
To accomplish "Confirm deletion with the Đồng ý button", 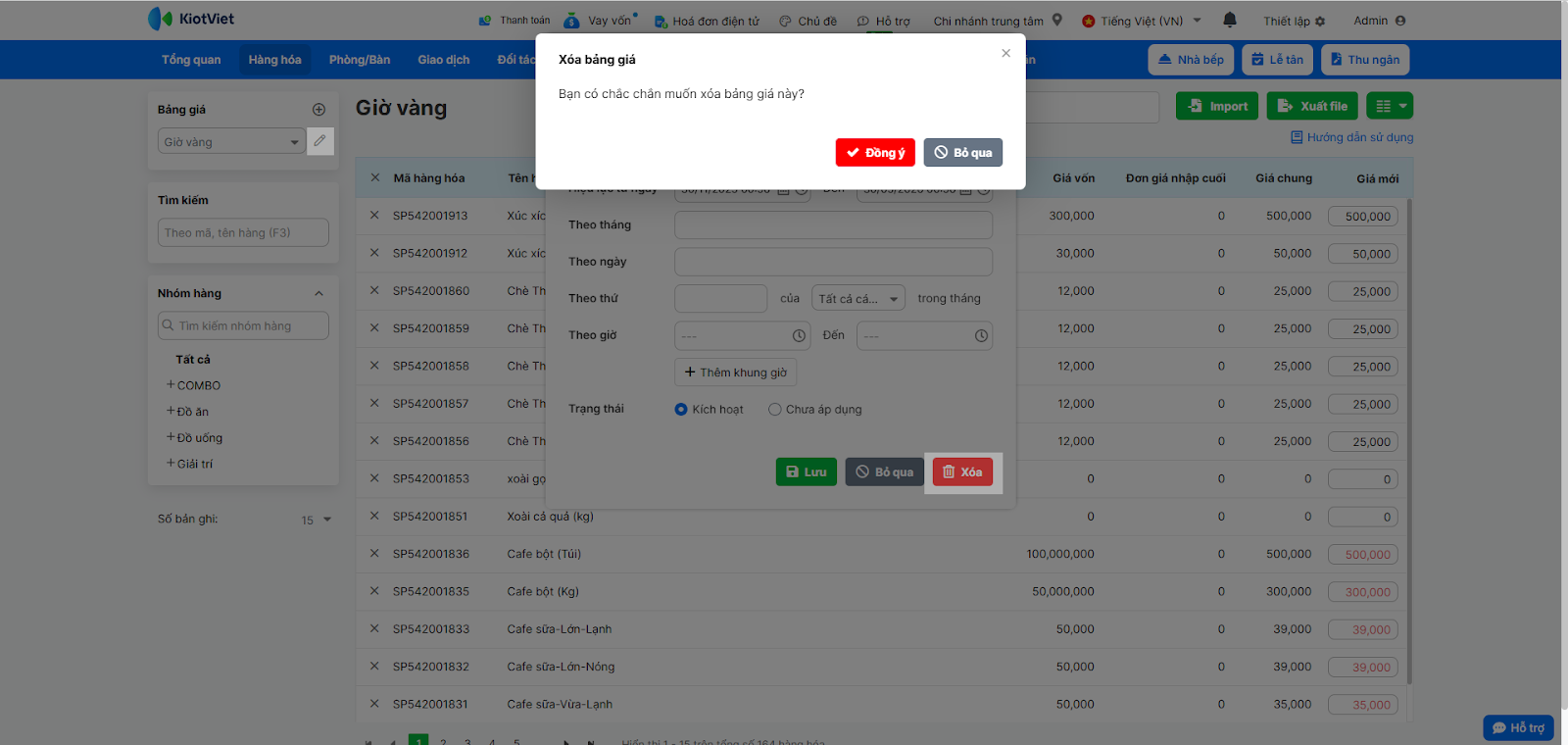I will click(875, 152).
